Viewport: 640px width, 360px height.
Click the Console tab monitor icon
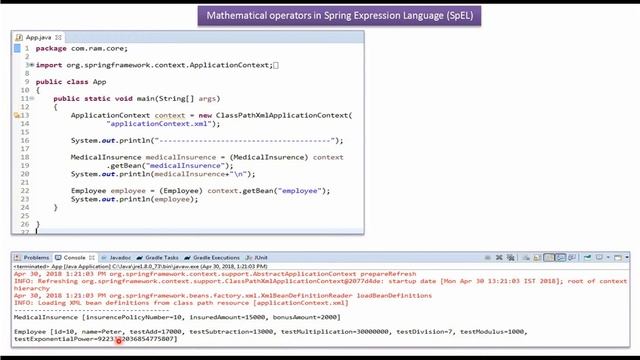[x=58, y=258]
